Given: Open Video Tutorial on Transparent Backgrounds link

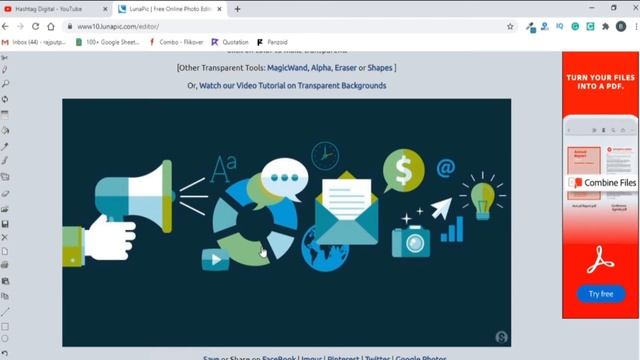Looking at the screenshot, I should 293,85.
